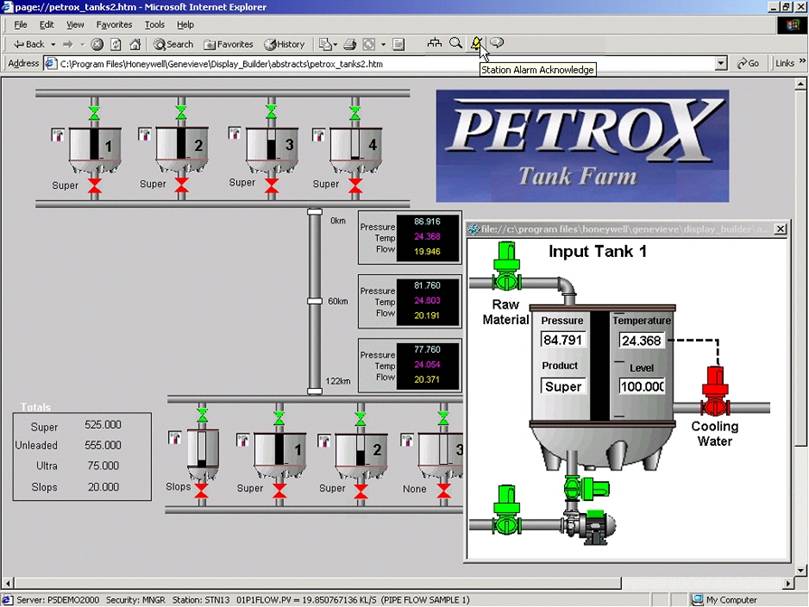Select top tank 3 graphic
The height and width of the screenshot is (607, 809).
coord(272,150)
